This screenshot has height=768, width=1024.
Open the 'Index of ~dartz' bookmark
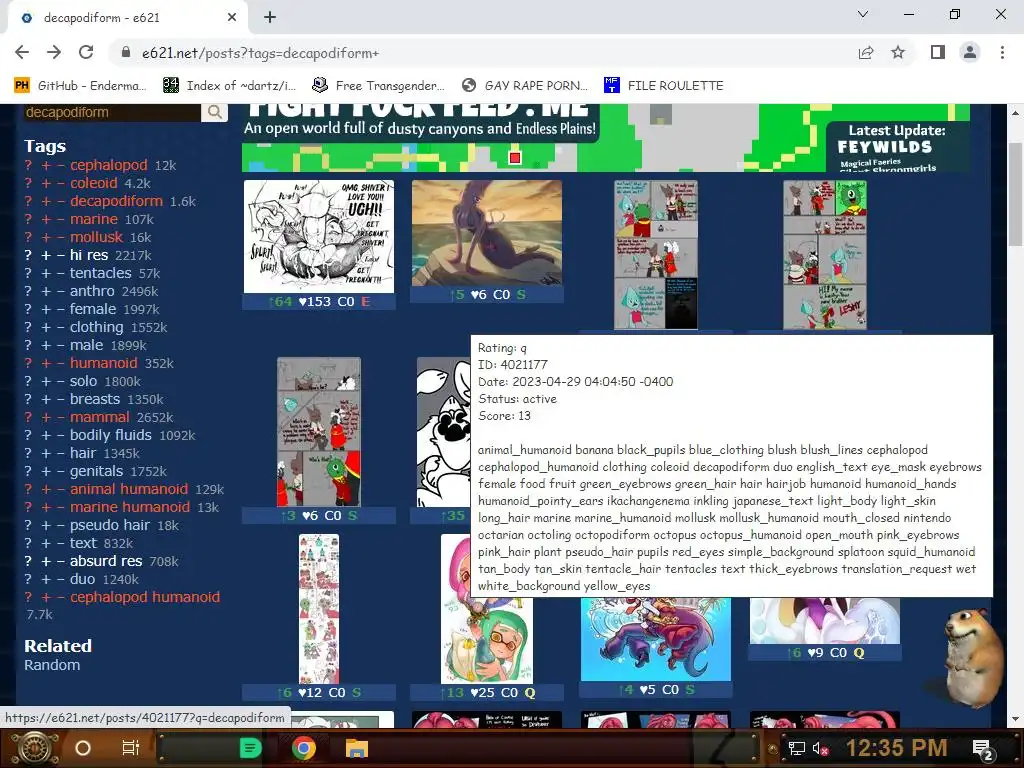click(230, 86)
